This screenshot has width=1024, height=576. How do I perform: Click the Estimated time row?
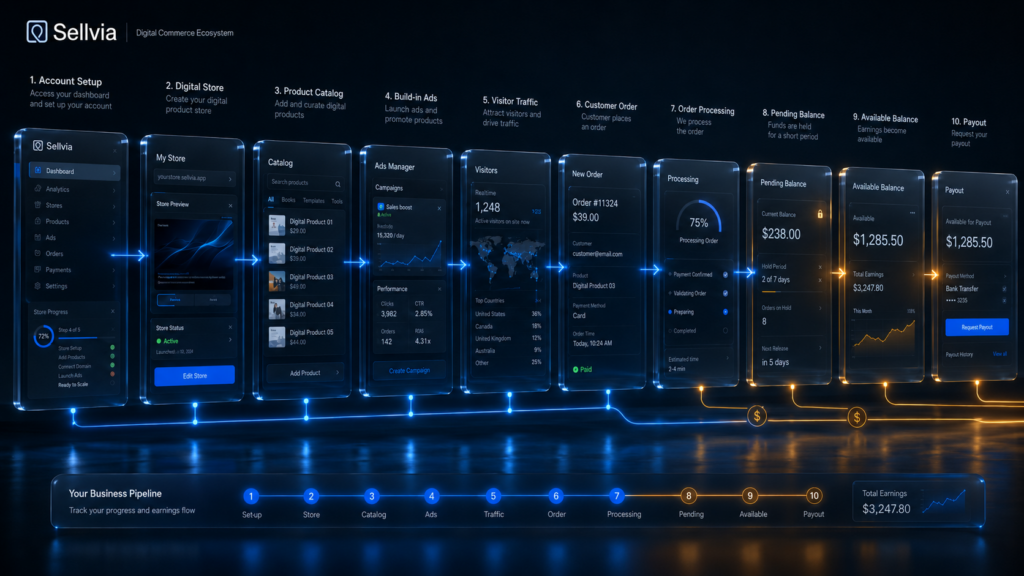coord(698,364)
